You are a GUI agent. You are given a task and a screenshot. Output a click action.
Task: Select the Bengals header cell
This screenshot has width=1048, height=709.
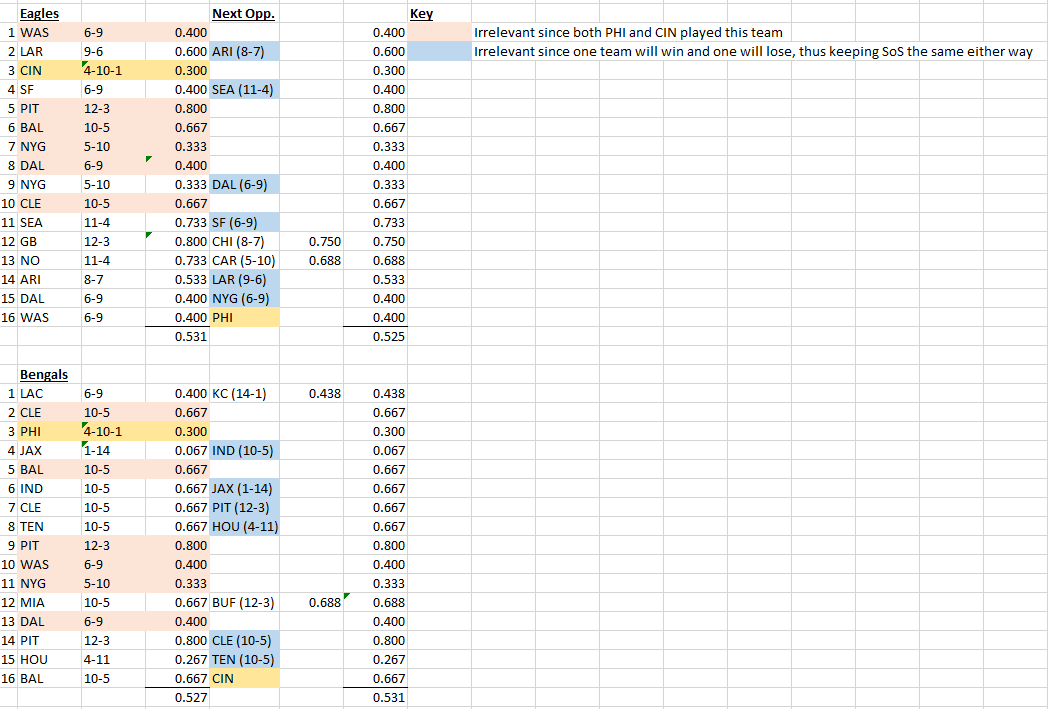49,374
